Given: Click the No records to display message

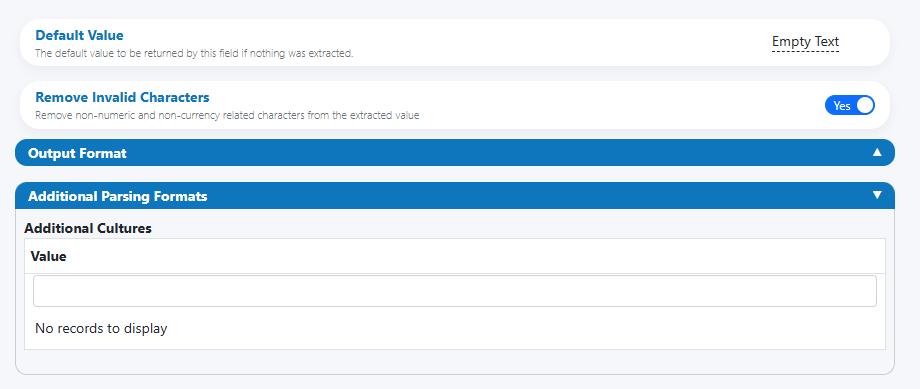Looking at the screenshot, I should [x=101, y=329].
